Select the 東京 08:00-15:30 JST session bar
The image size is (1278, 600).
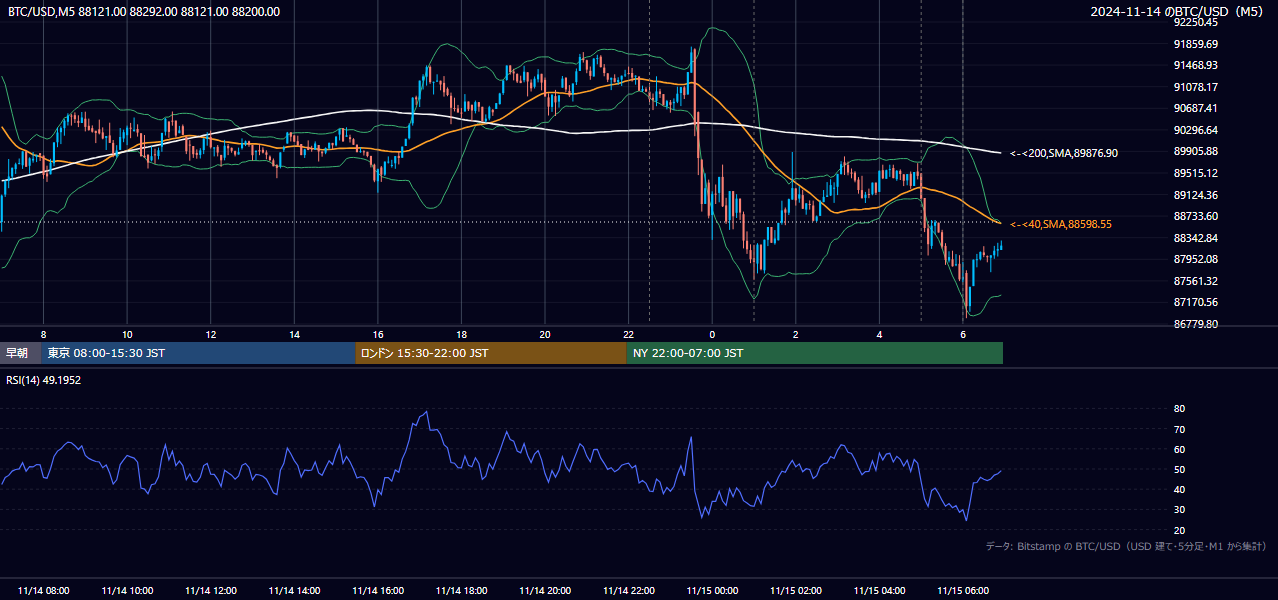point(198,353)
